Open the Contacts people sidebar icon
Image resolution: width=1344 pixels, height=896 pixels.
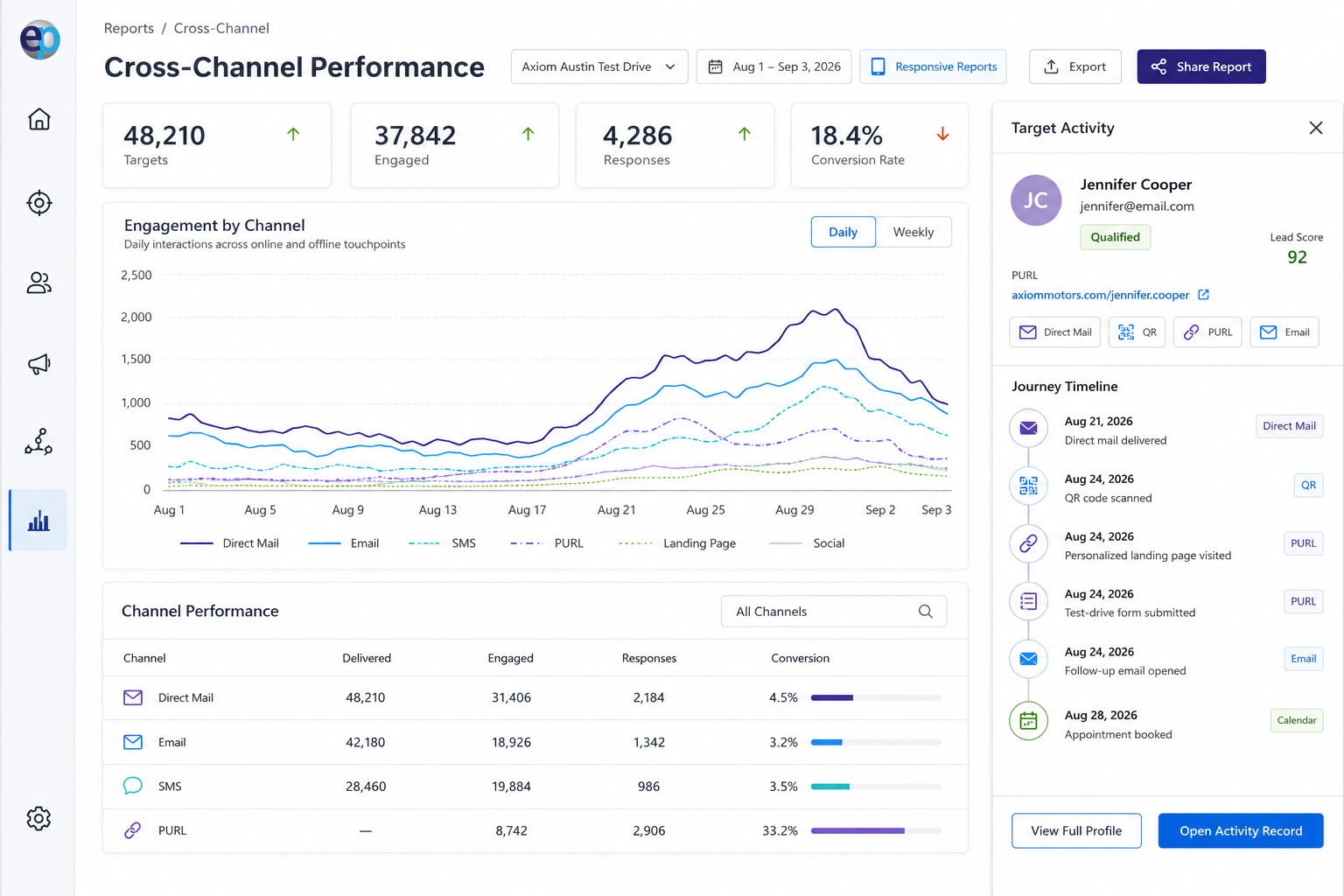click(x=39, y=283)
